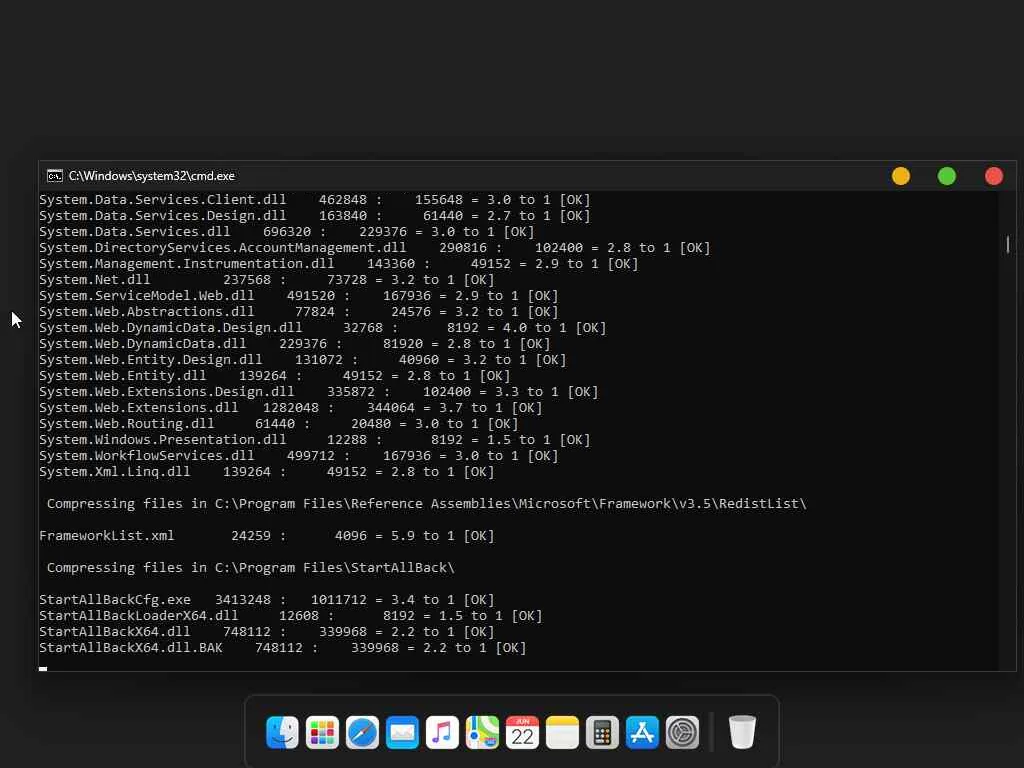This screenshot has height=768, width=1024.
Task: Maximize cmd window with green button
Action: pyautogui.click(x=947, y=176)
